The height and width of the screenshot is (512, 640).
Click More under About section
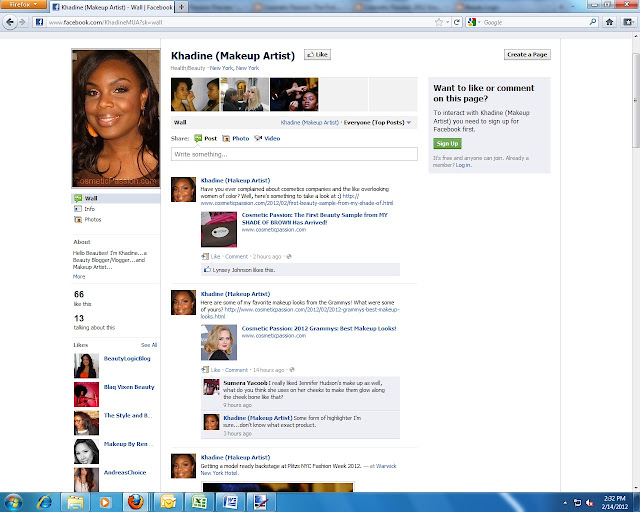[79, 277]
